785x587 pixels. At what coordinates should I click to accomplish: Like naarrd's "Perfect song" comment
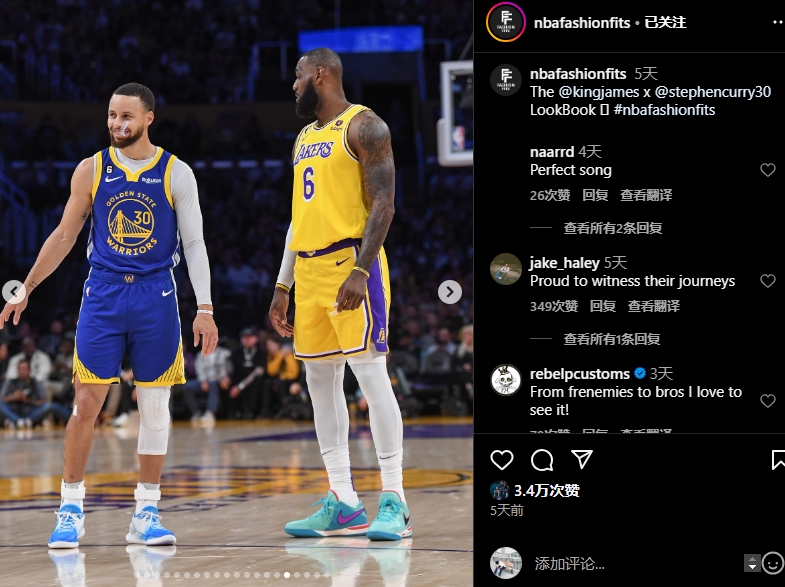[x=767, y=170]
